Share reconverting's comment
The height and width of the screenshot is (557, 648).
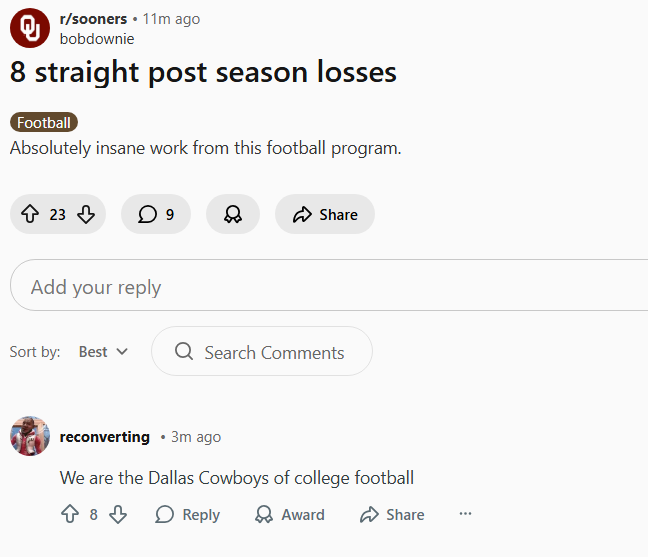(x=392, y=514)
